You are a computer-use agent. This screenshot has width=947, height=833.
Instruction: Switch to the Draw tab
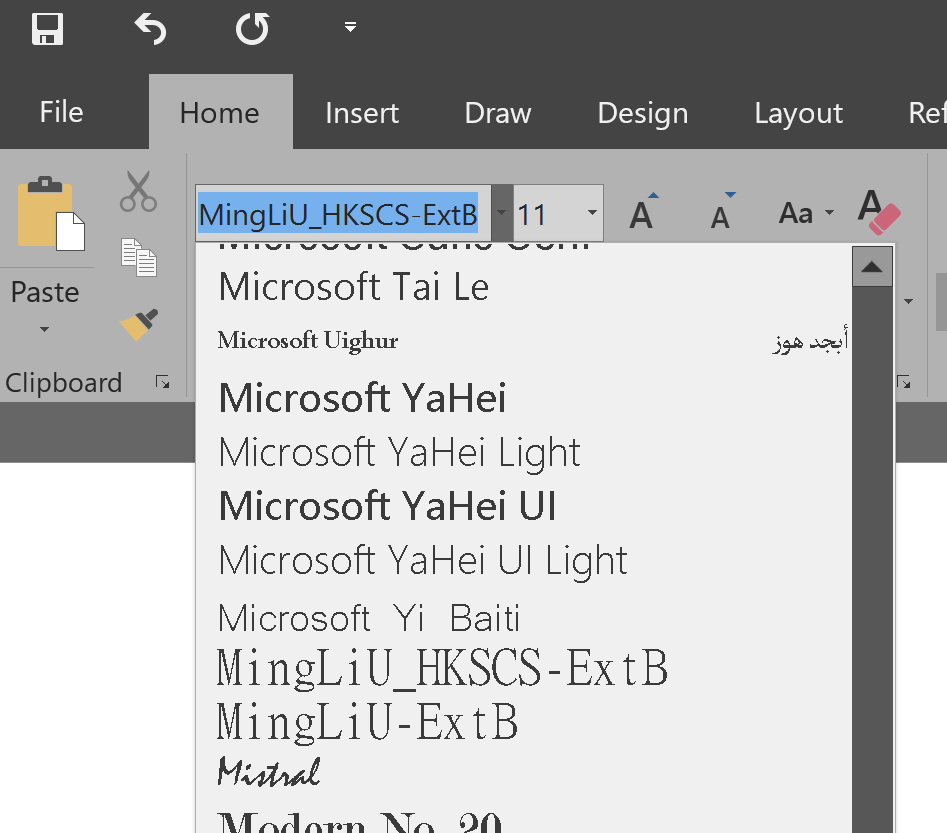pos(497,112)
